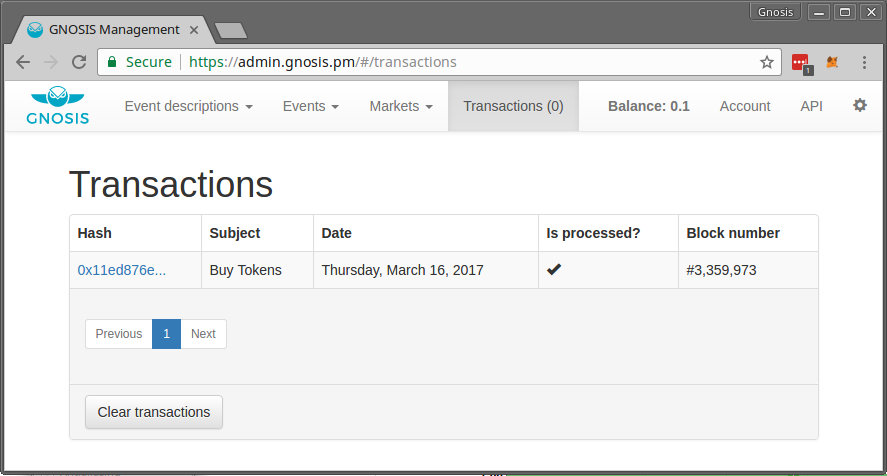Screen dimensions: 887x476
Task: Expand the Event descriptions dropdown
Action: point(188,106)
